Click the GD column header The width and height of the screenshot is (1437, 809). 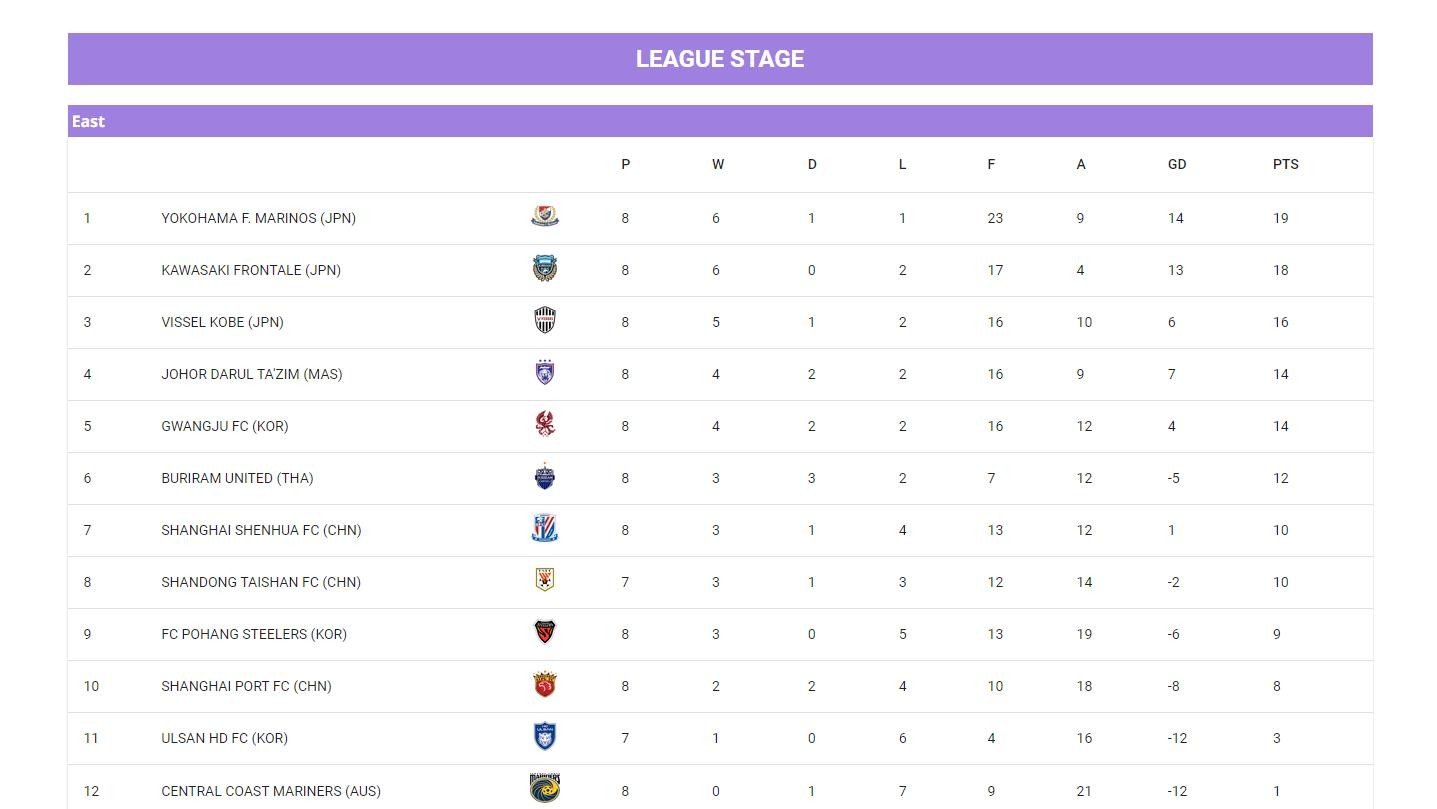tap(1177, 164)
